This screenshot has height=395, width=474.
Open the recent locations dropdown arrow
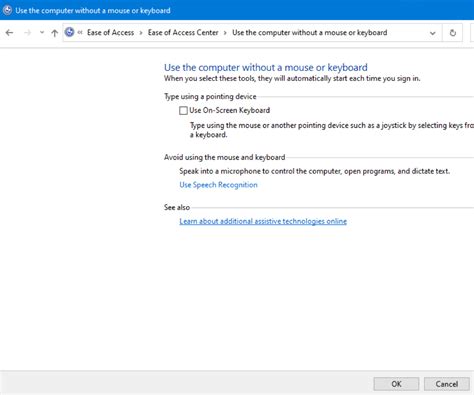(x=42, y=33)
